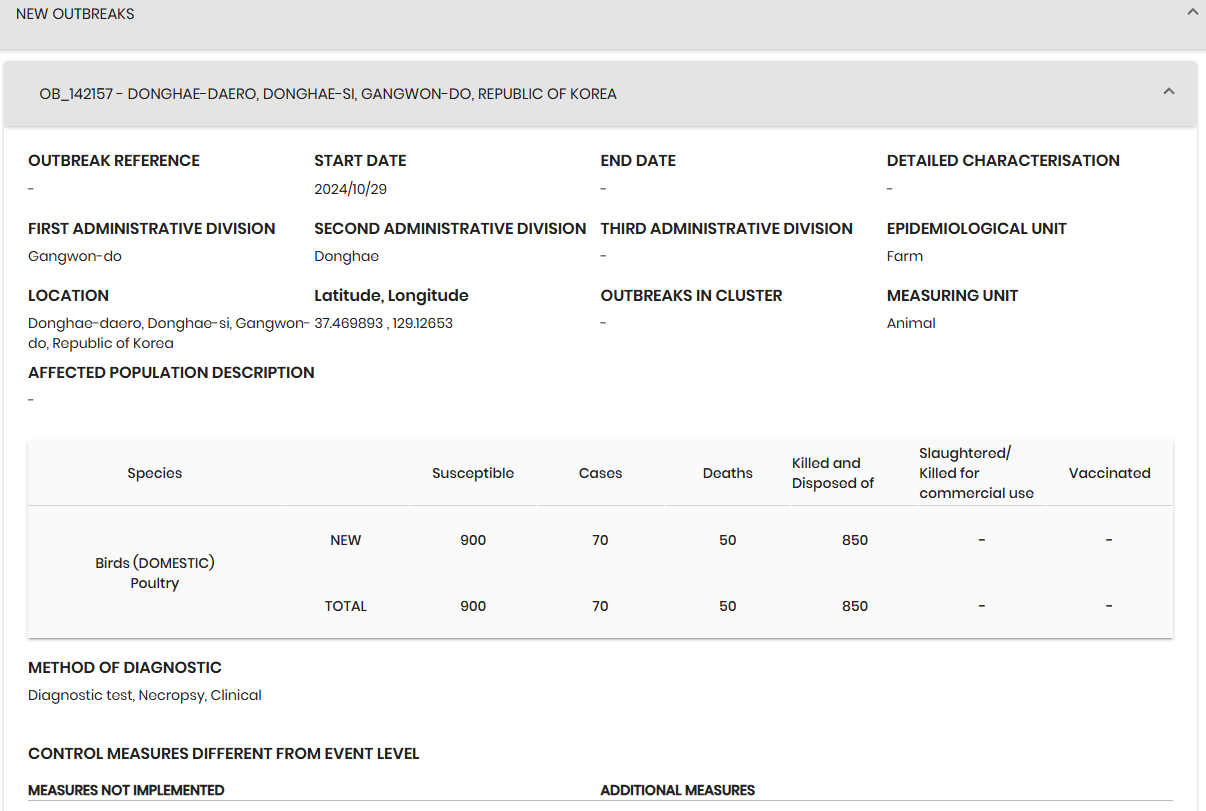Click the Gangwon-do first administrative division value
1206x811 pixels.
(75, 256)
